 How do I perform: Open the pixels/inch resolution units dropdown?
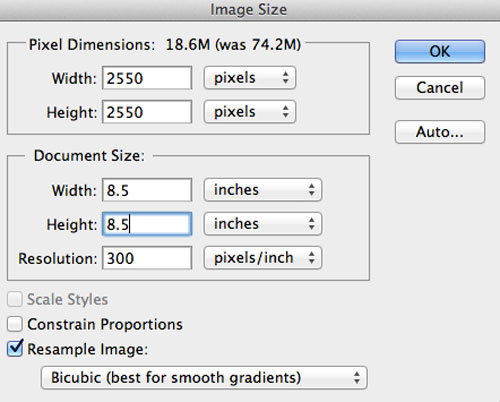pyautogui.click(x=263, y=258)
